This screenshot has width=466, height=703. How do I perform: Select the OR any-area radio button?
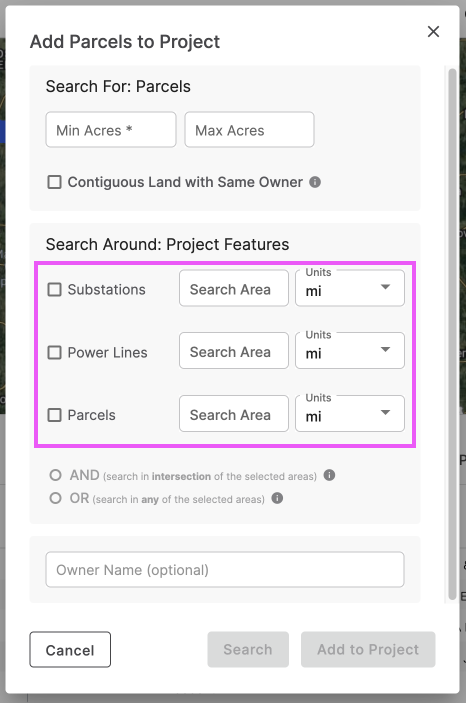pos(56,498)
